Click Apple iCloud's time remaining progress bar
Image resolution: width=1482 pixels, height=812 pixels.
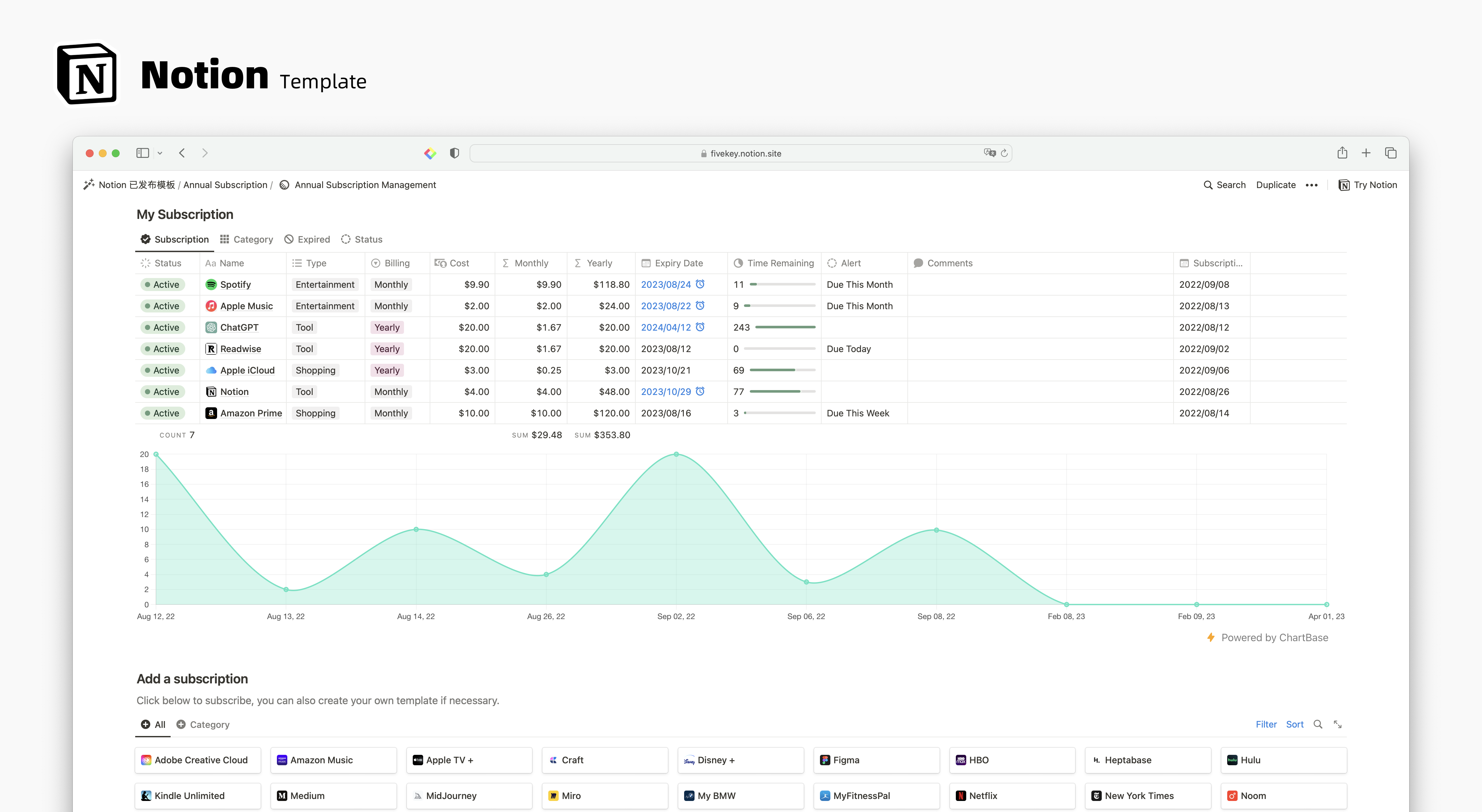(782, 370)
